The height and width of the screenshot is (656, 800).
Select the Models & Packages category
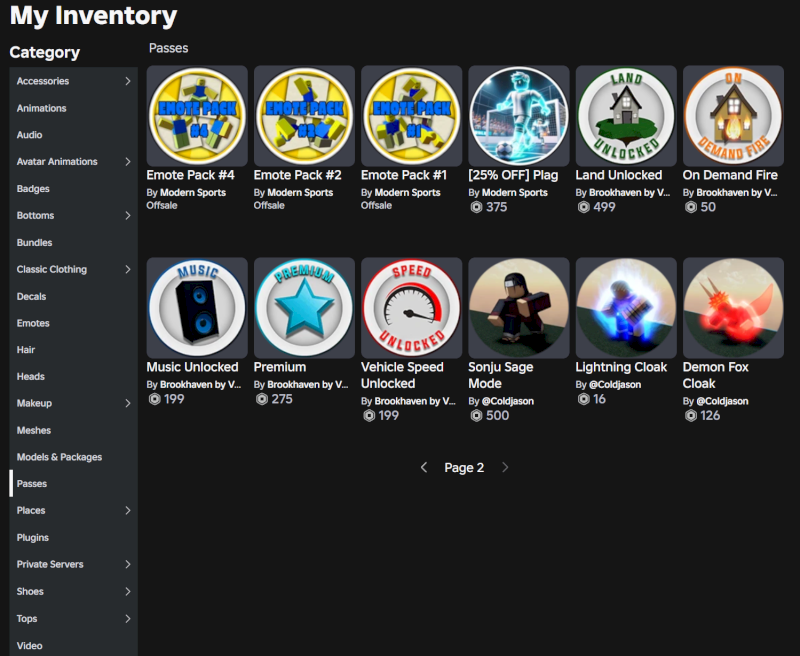point(73,457)
